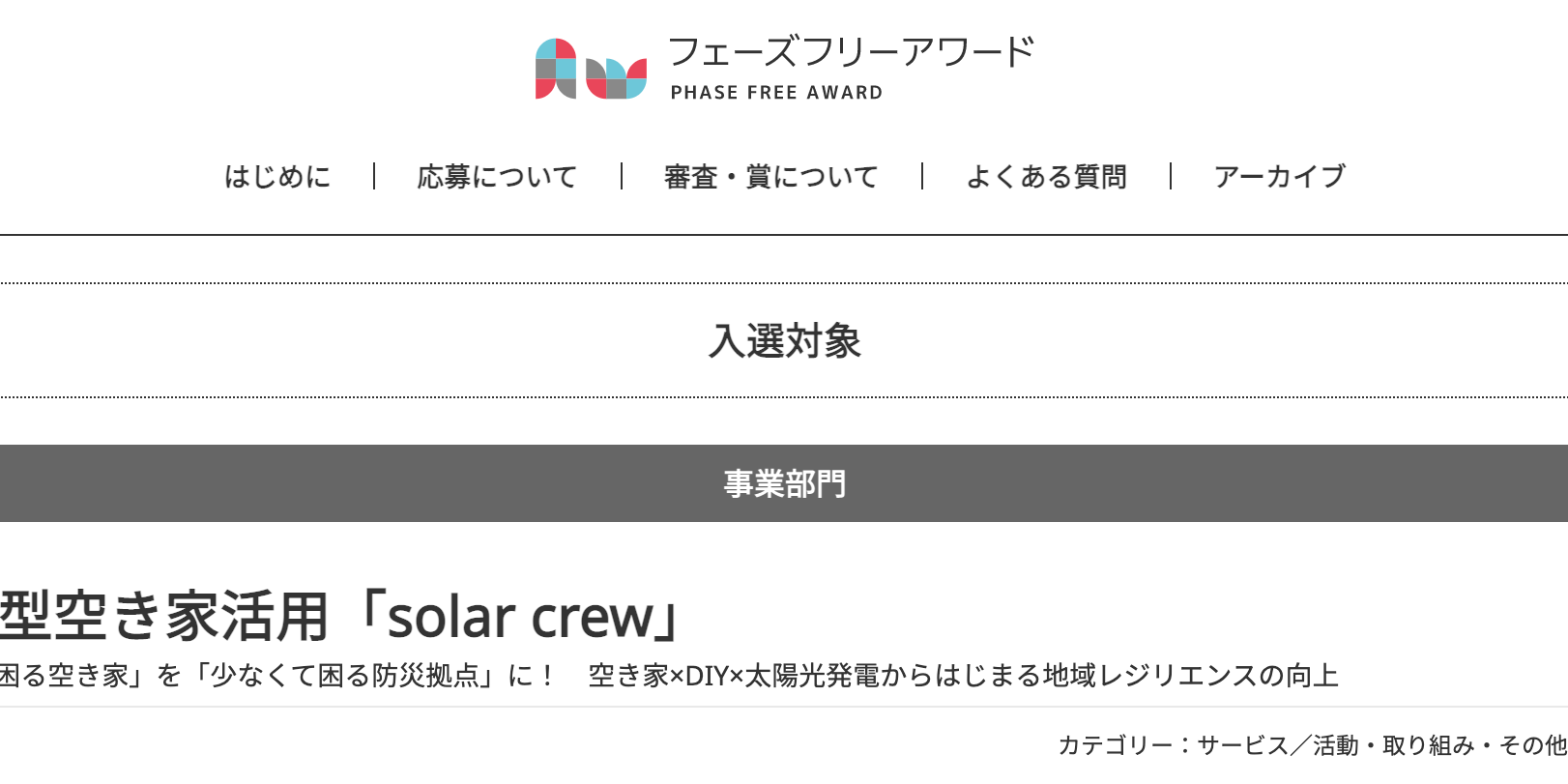
Task: Click the 入選対象 page heading
Action: click(784, 341)
